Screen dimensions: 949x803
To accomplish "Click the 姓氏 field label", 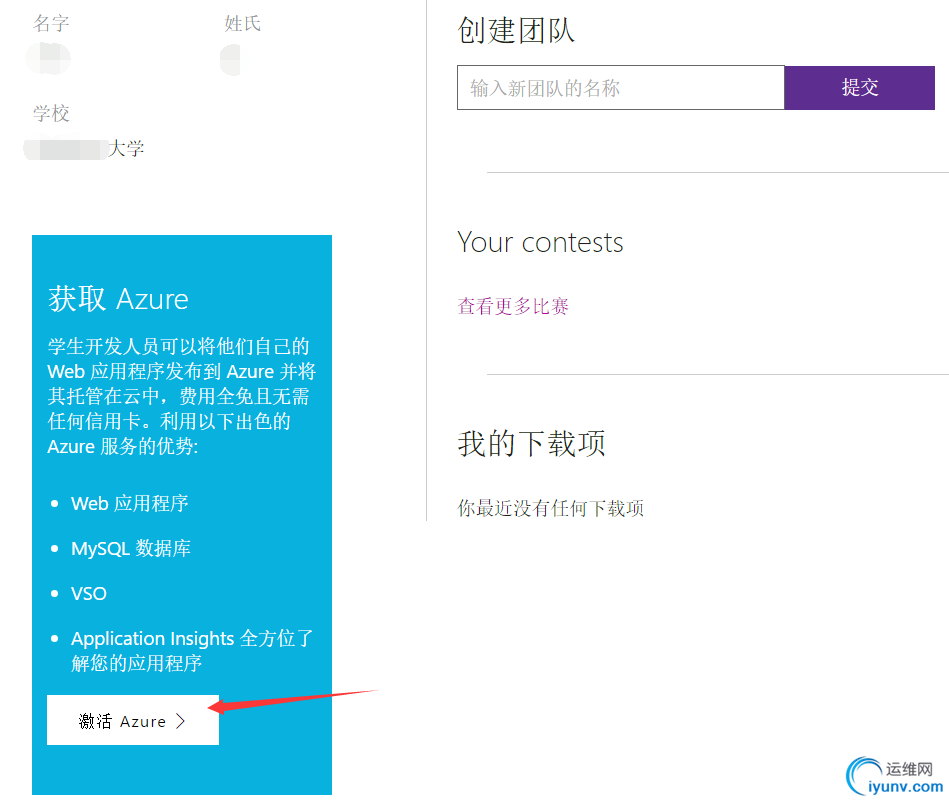I will tap(243, 24).
